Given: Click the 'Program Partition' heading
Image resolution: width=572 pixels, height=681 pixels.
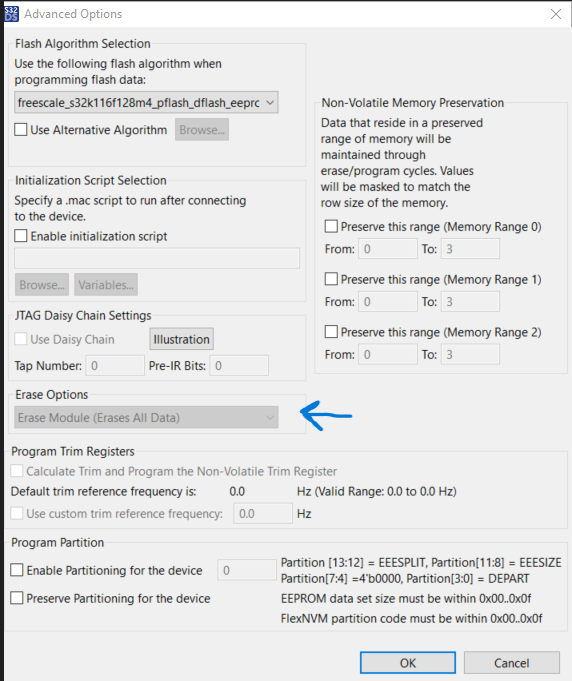Looking at the screenshot, I should point(57,542).
